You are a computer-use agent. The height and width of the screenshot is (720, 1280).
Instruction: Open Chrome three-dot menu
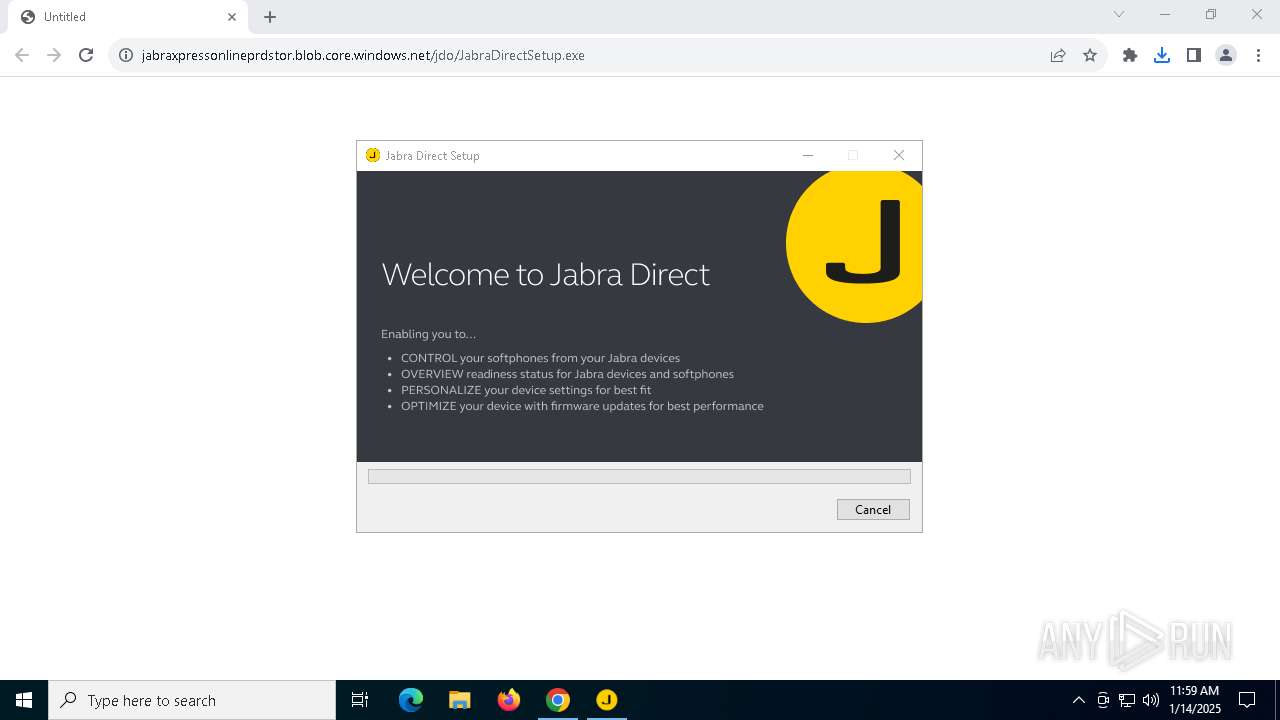pos(1258,55)
